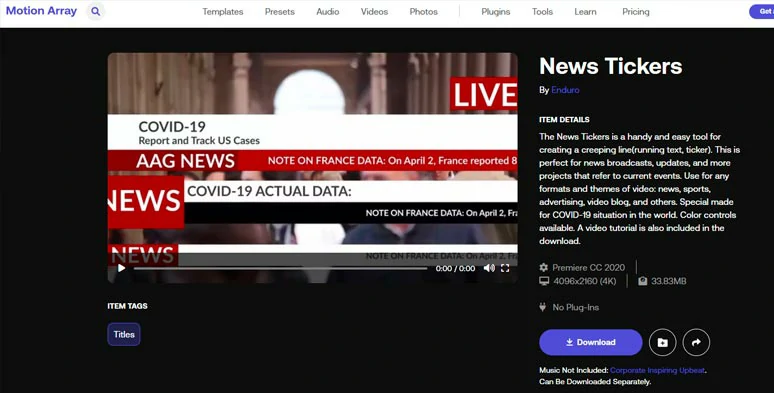The width and height of the screenshot is (774, 393).
Task: Open author Enduro's profile link
Action: point(565,90)
